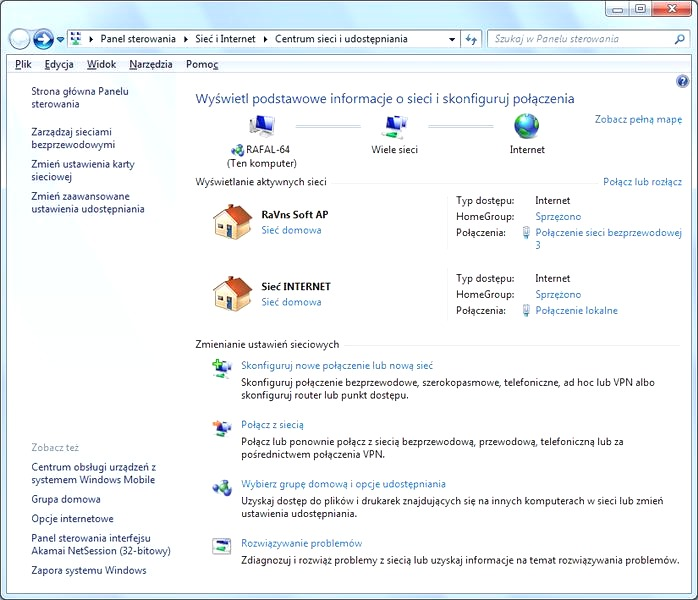
Task: Click the Control Panel icon in address bar
Action: coord(76,39)
